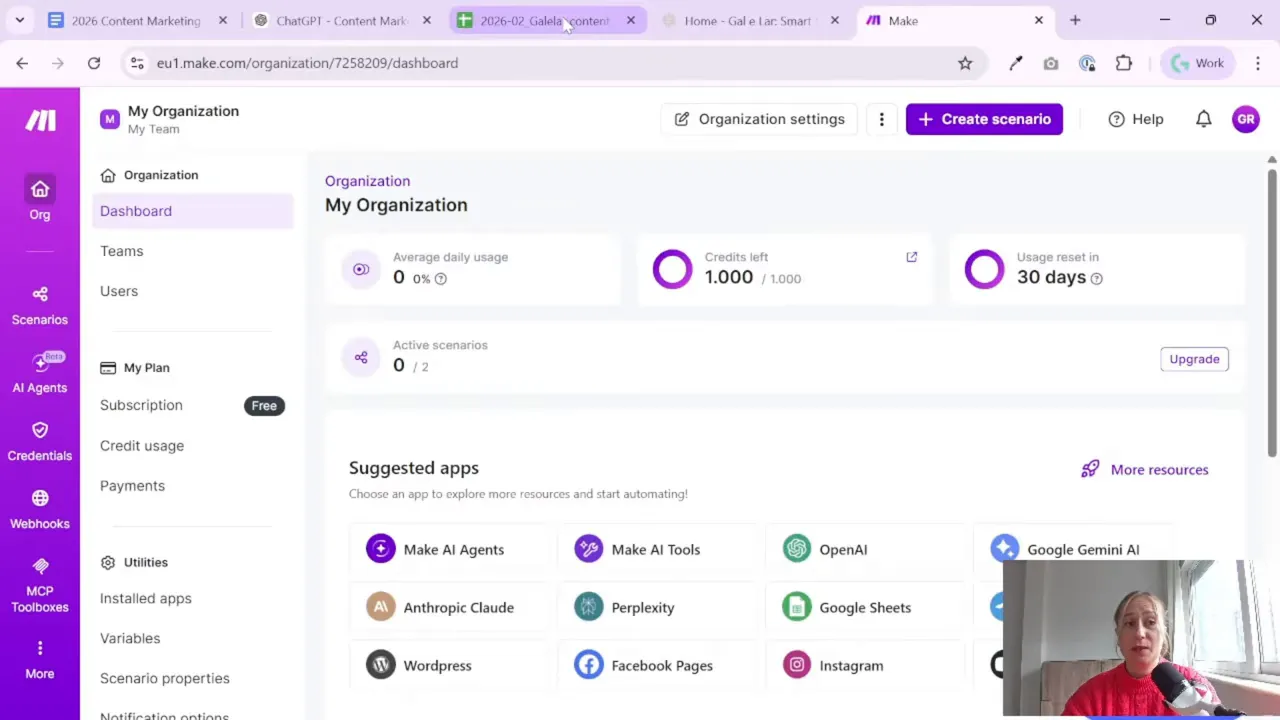The height and width of the screenshot is (720, 1280).
Task: Select the Make AI Tools app
Action: (x=658, y=549)
